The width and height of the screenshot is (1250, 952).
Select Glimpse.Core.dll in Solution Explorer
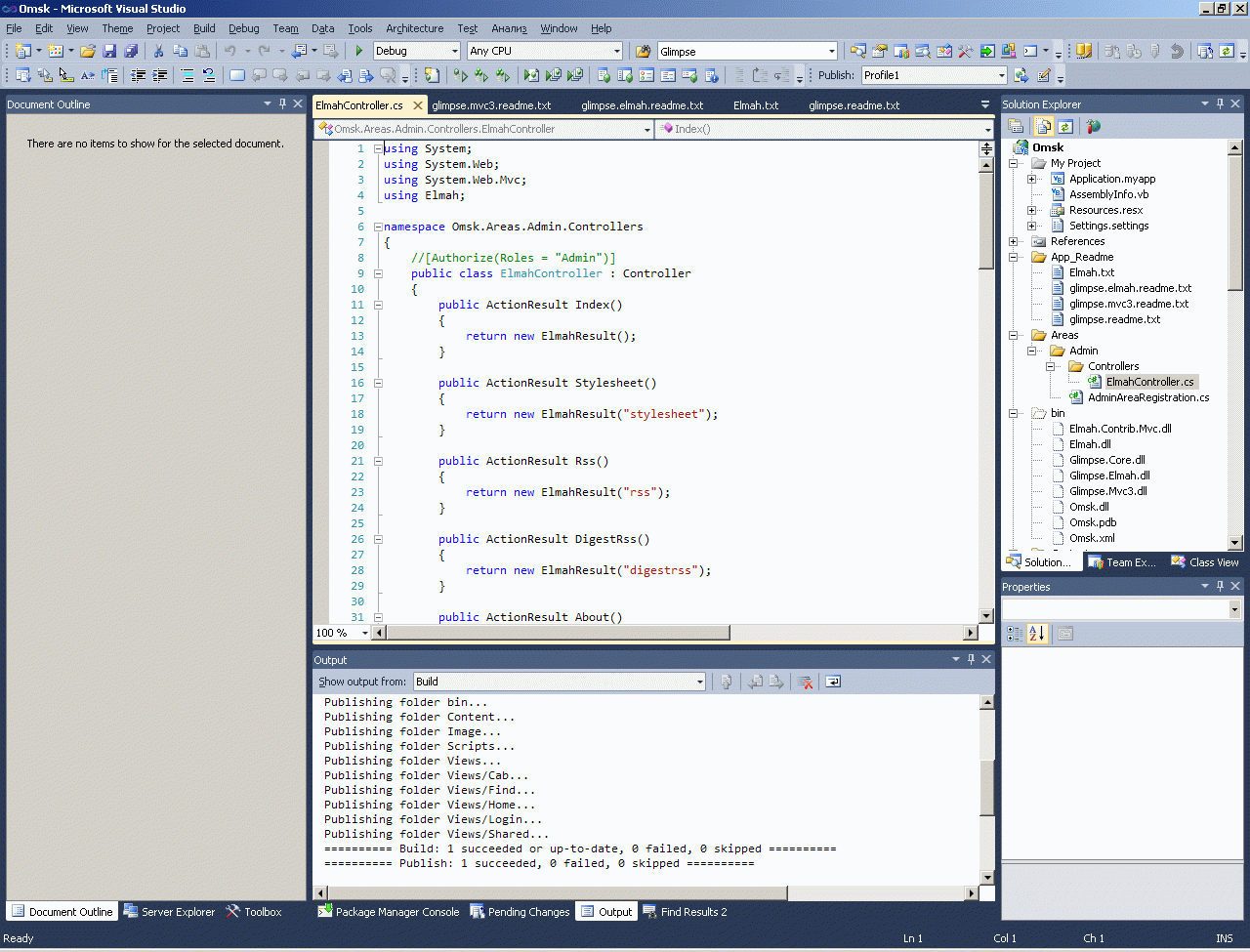[x=1106, y=460]
